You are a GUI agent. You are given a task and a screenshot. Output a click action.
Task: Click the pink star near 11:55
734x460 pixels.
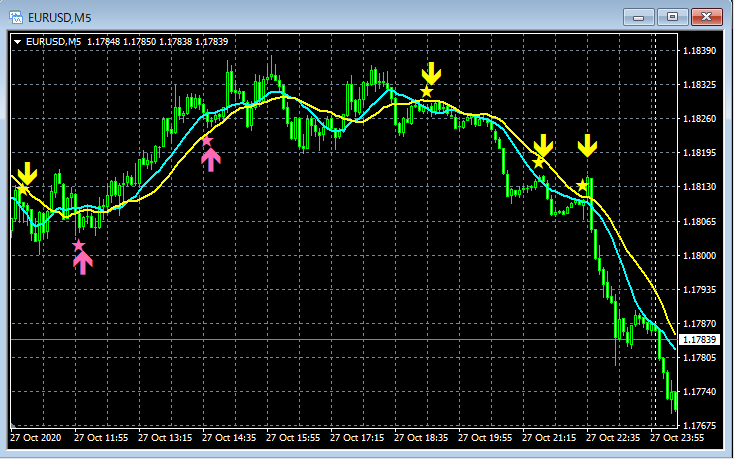[78, 245]
